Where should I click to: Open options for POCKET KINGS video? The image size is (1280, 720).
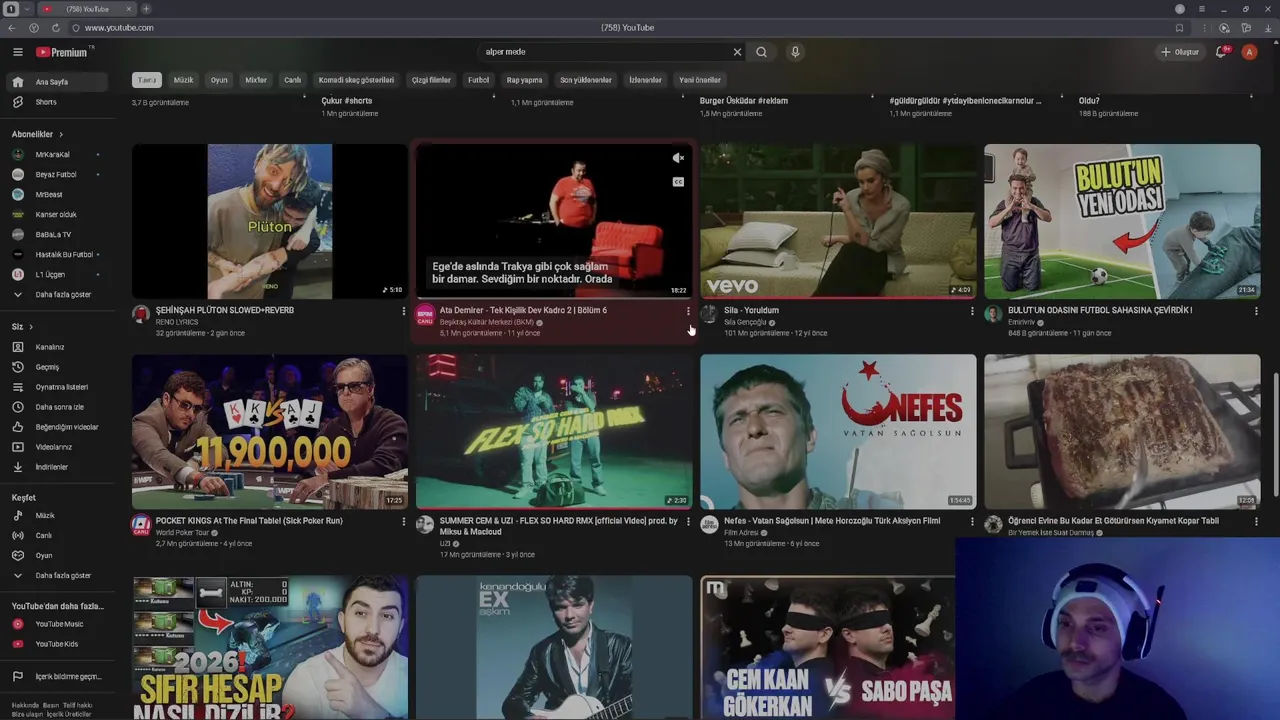click(x=404, y=521)
